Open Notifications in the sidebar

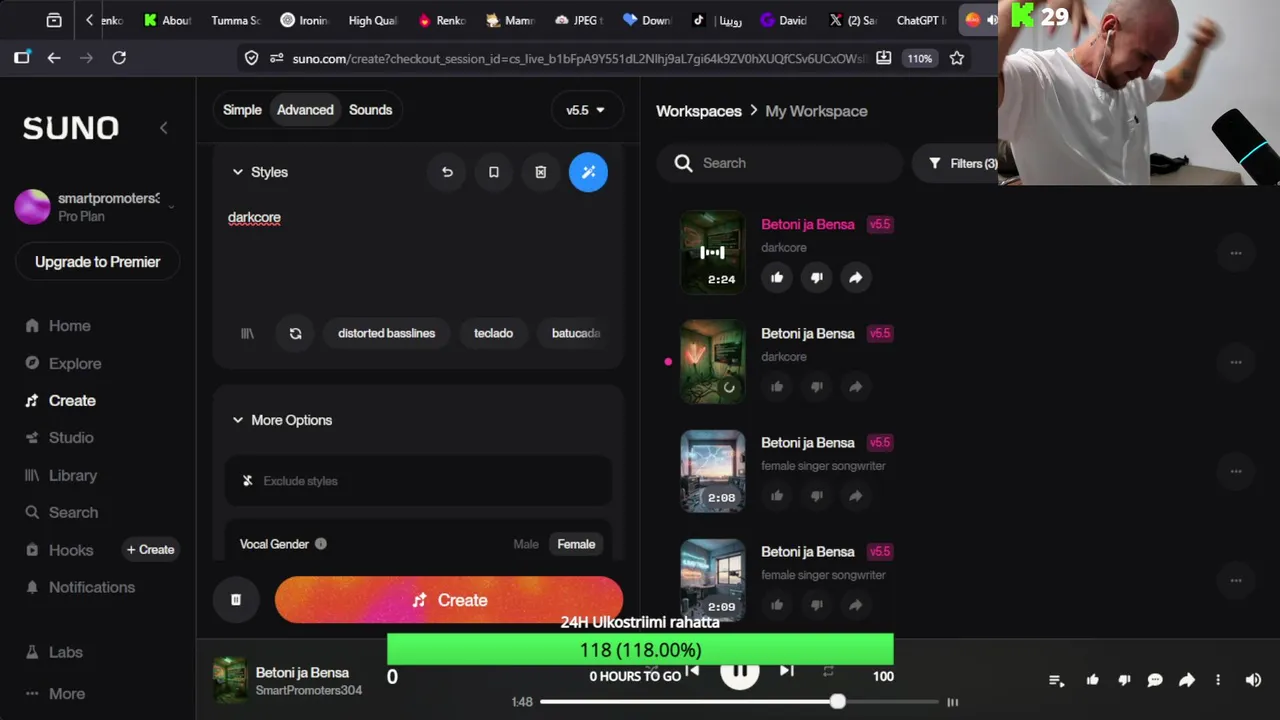coord(80,587)
